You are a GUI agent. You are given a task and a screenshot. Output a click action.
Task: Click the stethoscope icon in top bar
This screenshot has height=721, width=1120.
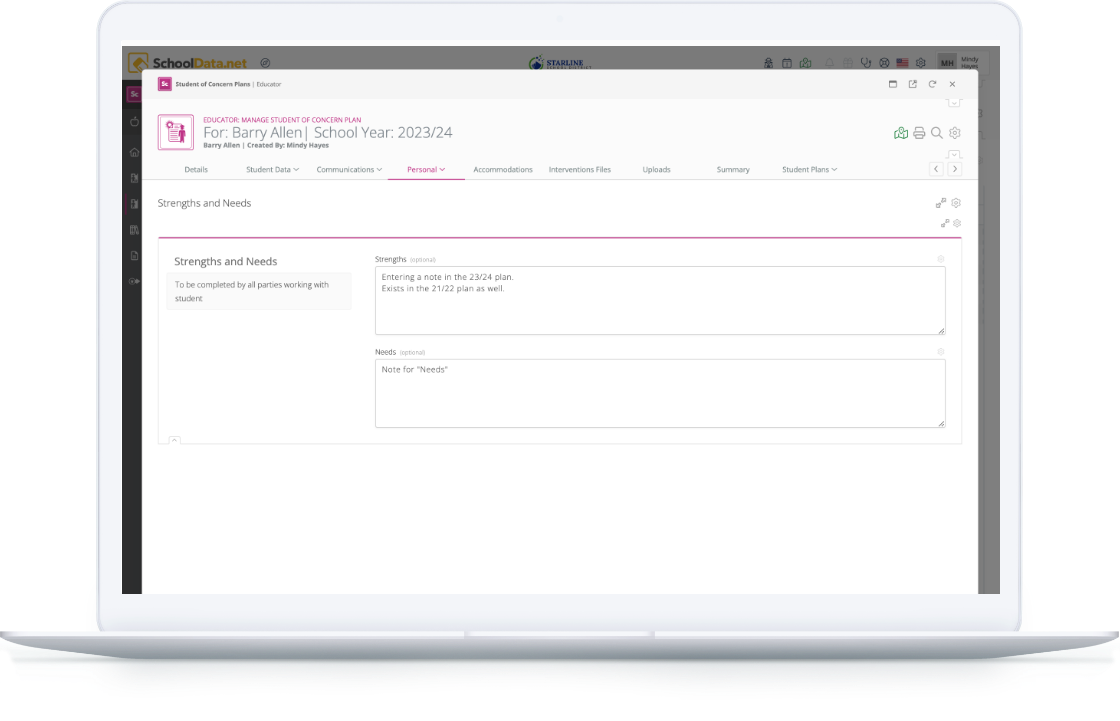click(866, 63)
